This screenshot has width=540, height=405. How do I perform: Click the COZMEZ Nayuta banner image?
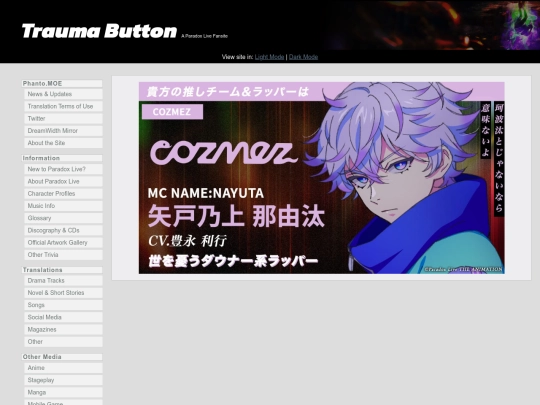tap(322, 178)
